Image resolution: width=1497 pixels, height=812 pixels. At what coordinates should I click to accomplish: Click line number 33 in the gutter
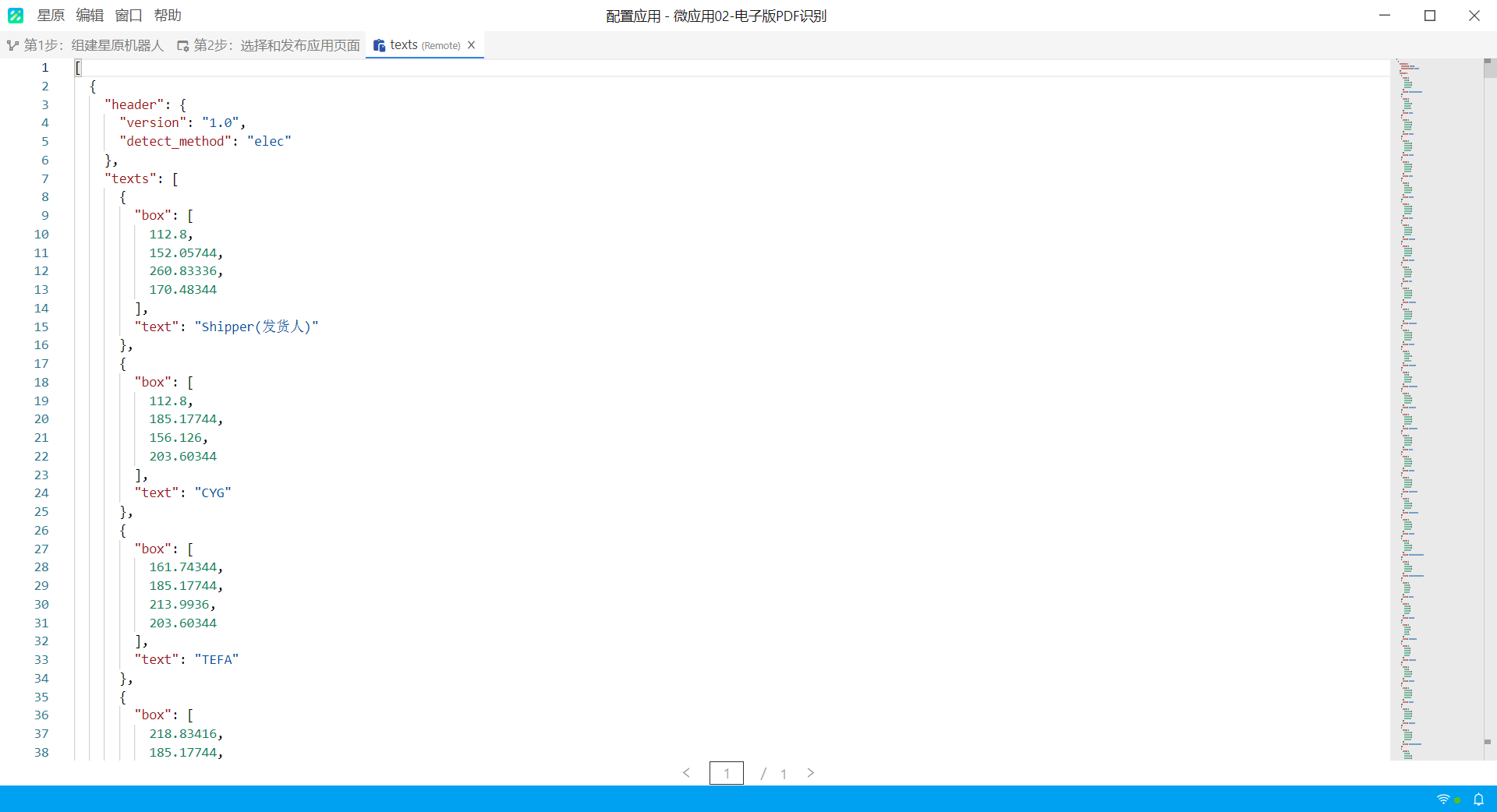tap(41, 660)
